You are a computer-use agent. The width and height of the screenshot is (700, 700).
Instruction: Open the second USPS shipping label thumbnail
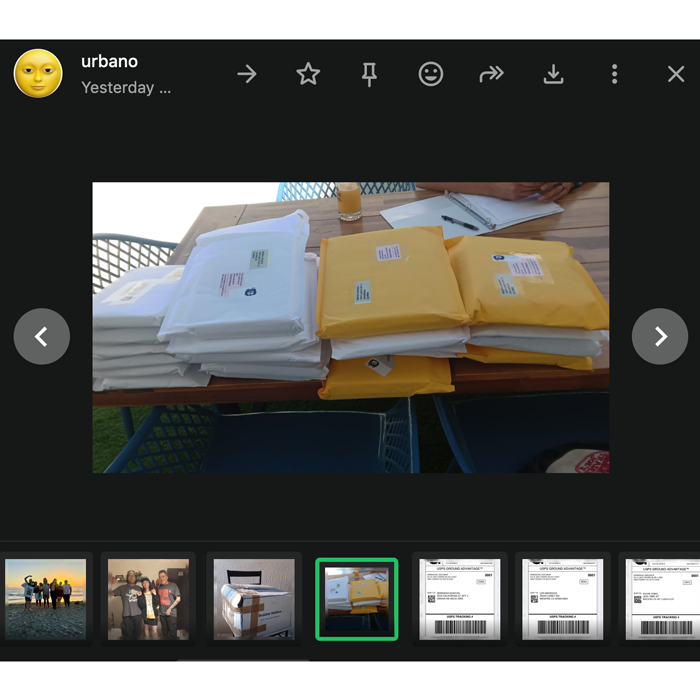[562, 598]
